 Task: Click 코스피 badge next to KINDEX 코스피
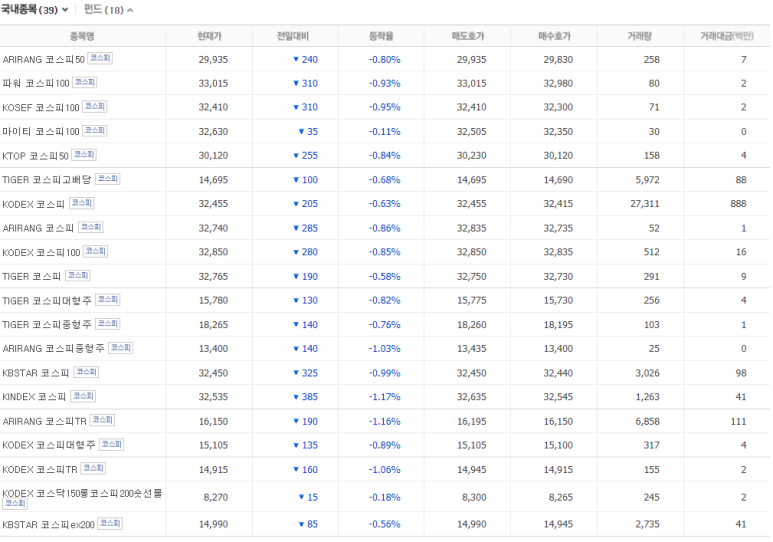click(x=83, y=396)
